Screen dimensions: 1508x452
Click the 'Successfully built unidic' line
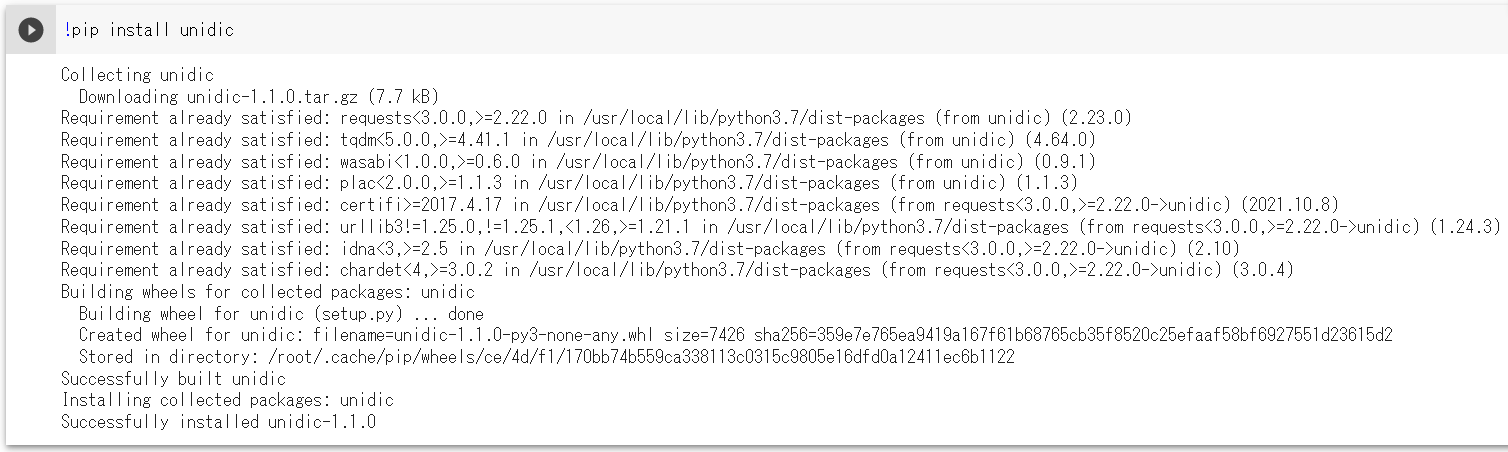pos(173,379)
